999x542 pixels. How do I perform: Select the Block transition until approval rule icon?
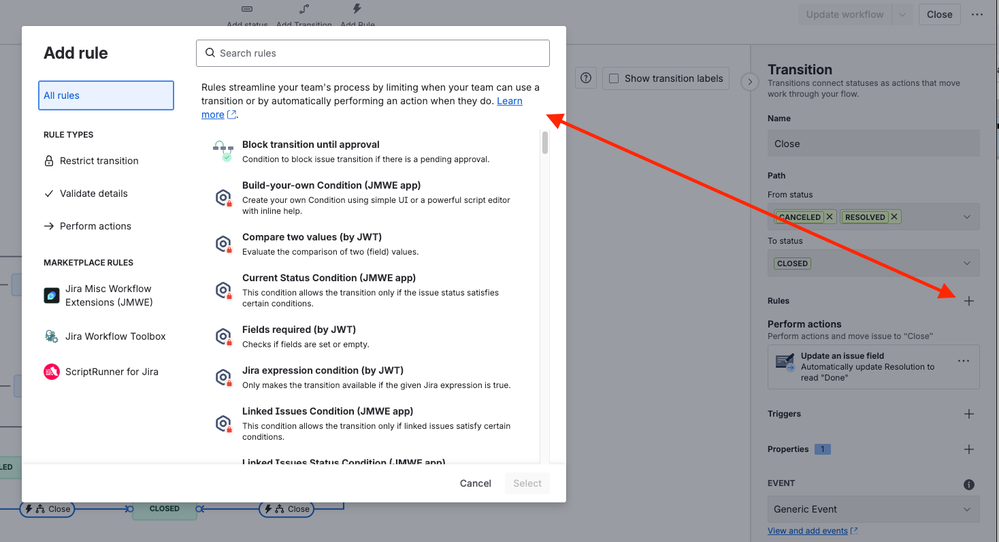coord(223,151)
